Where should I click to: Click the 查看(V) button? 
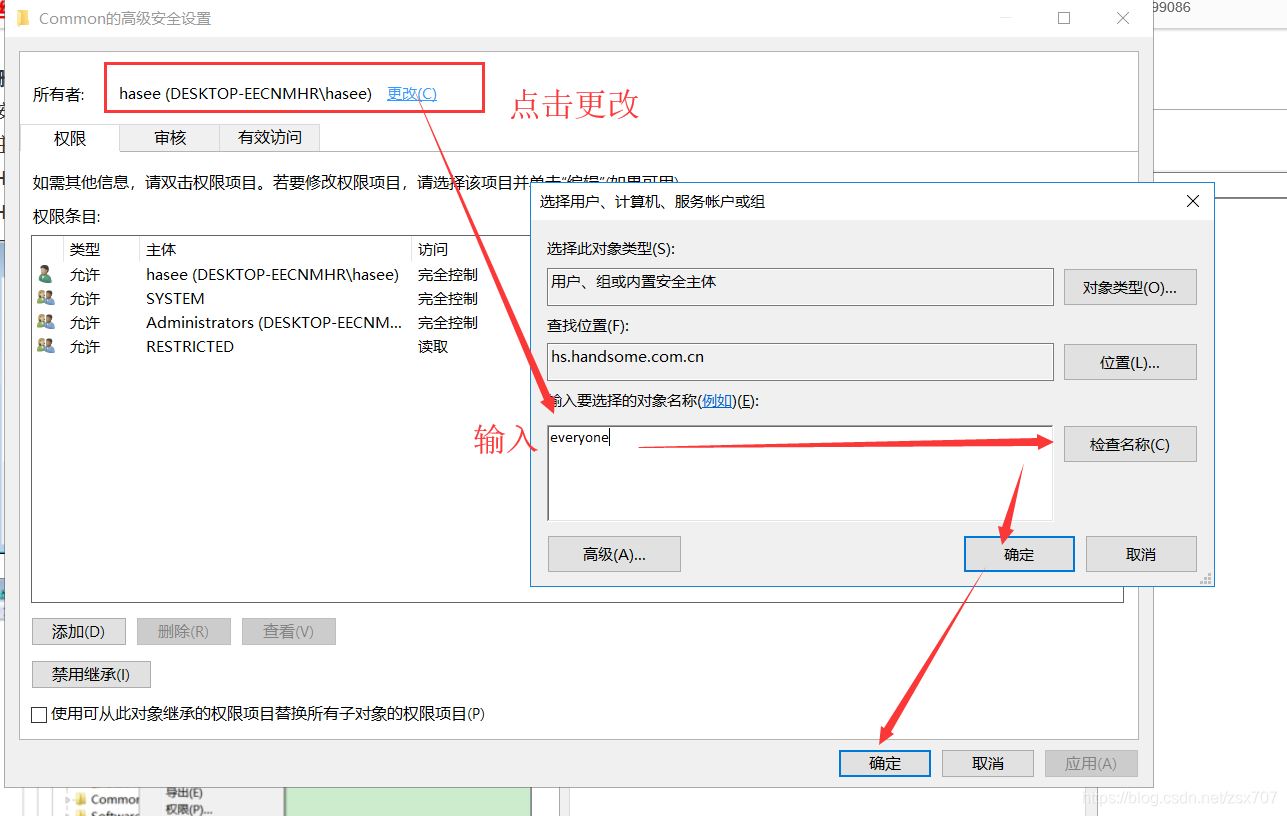pyautogui.click(x=289, y=632)
